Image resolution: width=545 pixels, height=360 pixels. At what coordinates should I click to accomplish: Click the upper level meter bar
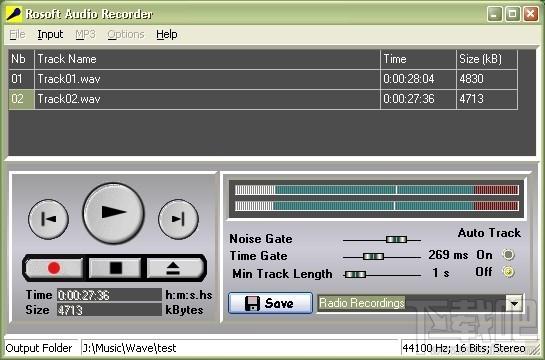click(x=377, y=190)
